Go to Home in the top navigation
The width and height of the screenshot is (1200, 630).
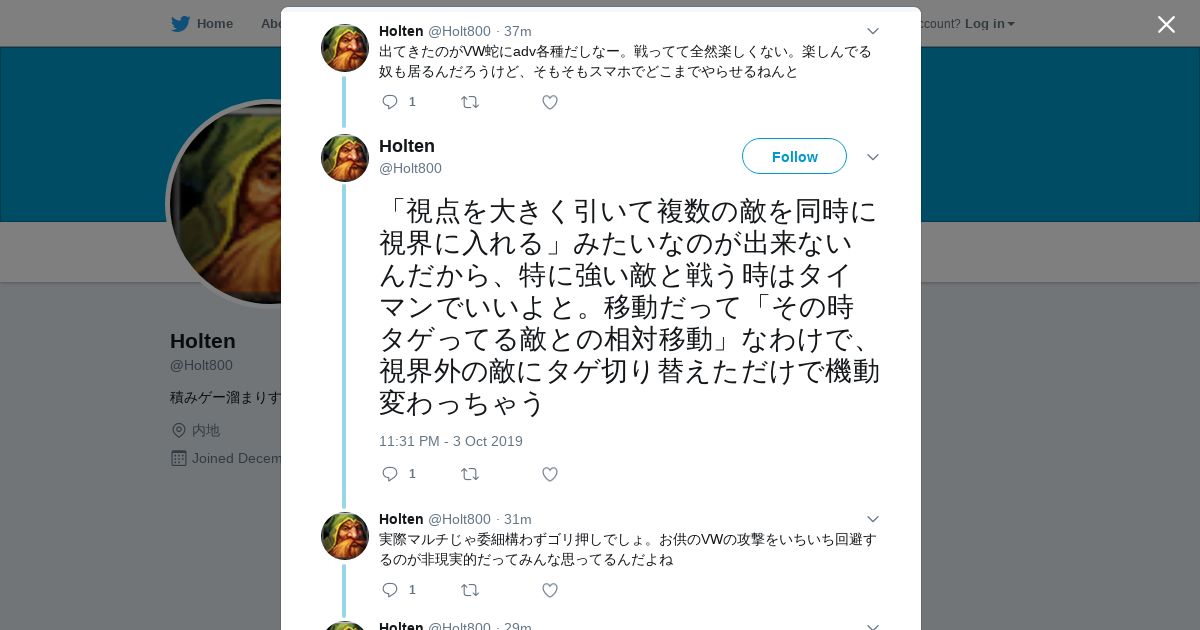tap(214, 23)
